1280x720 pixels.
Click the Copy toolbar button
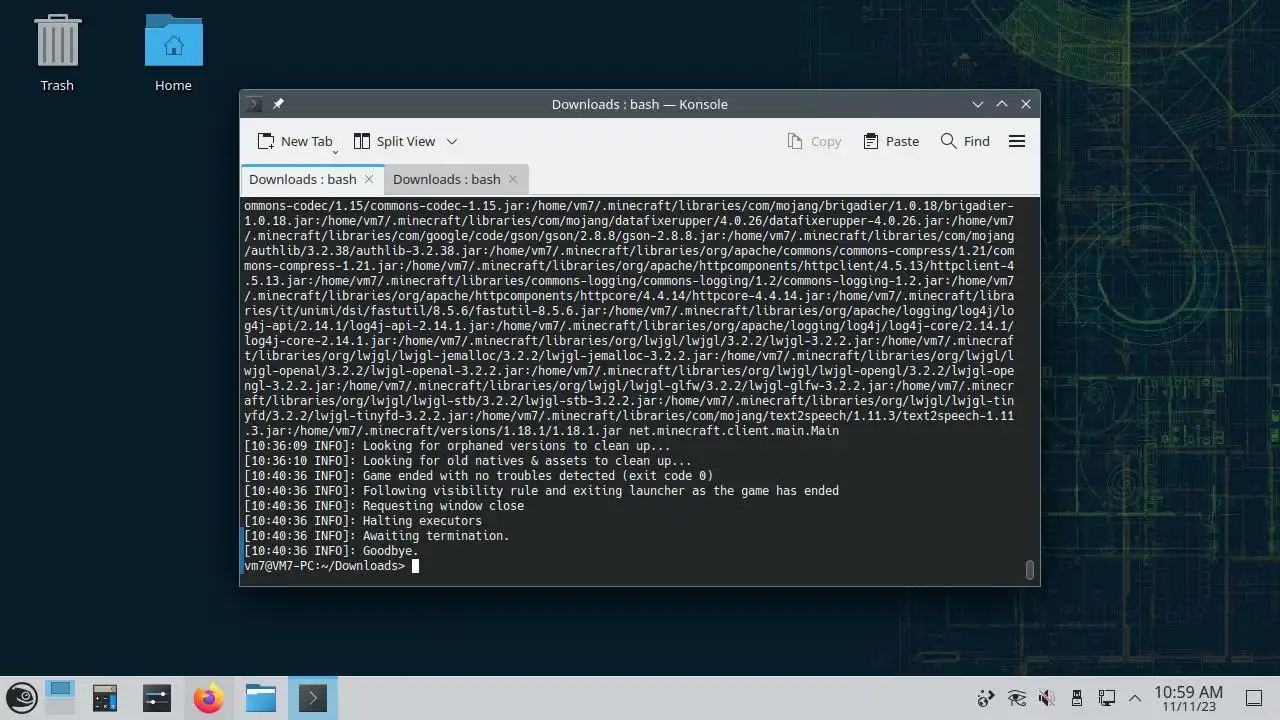814,141
